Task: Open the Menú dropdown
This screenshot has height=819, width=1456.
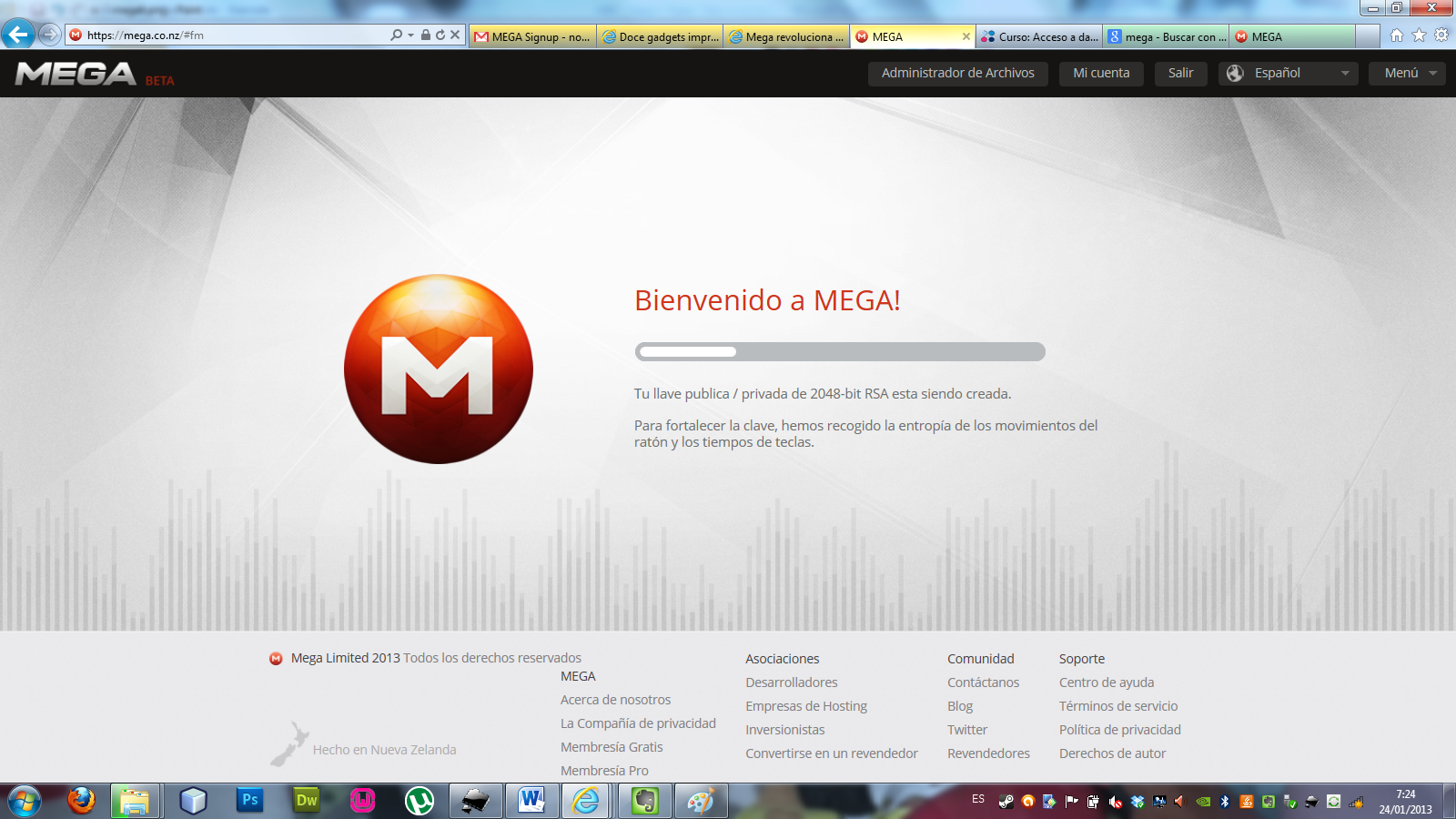Action: [1406, 73]
